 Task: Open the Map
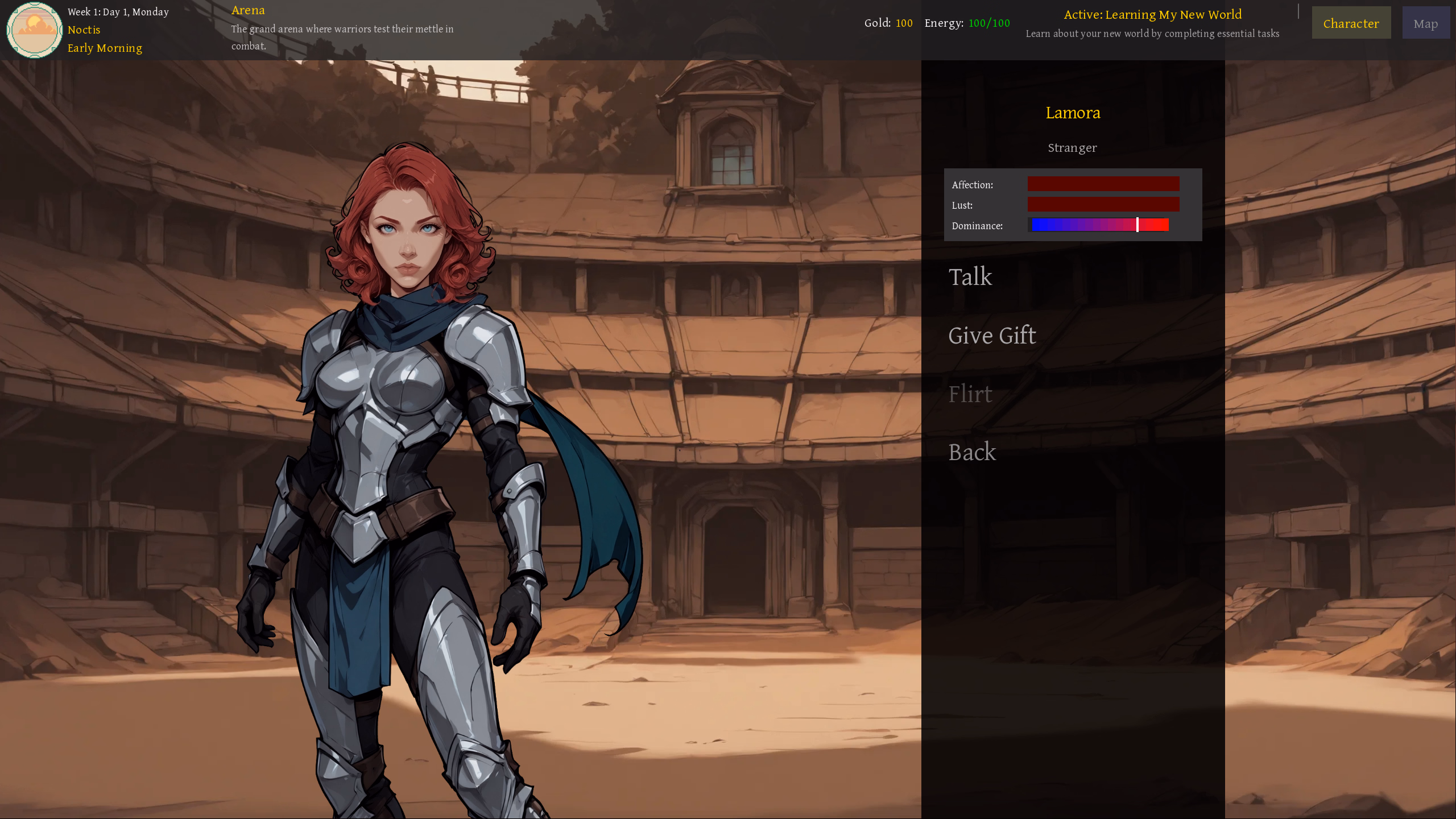(1425, 23)
